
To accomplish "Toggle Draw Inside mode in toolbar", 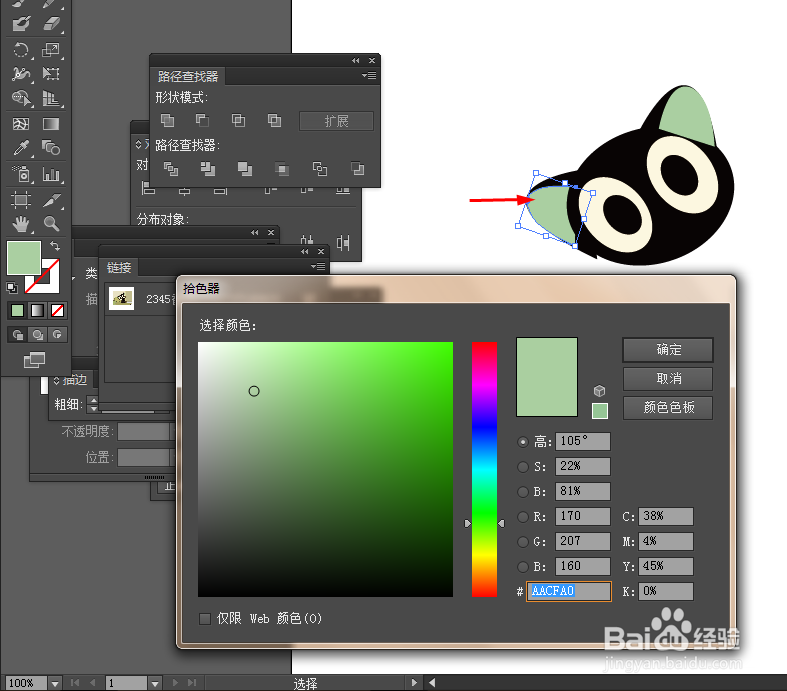I will 57,334.
